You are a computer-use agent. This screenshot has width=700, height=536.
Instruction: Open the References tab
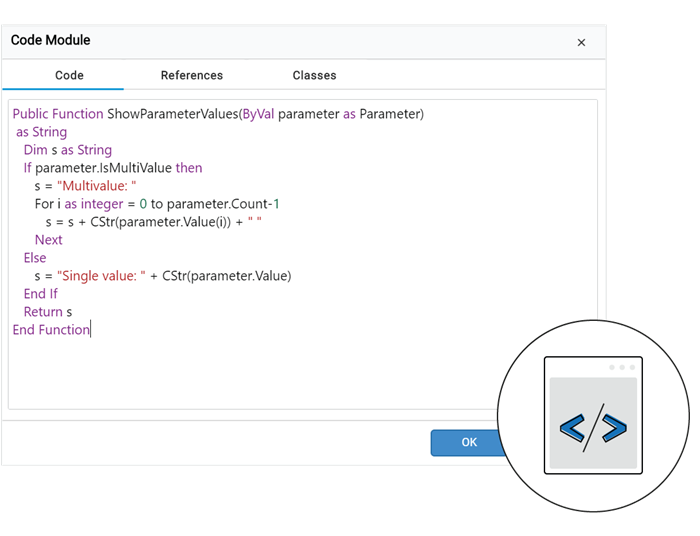click(192, 75)
